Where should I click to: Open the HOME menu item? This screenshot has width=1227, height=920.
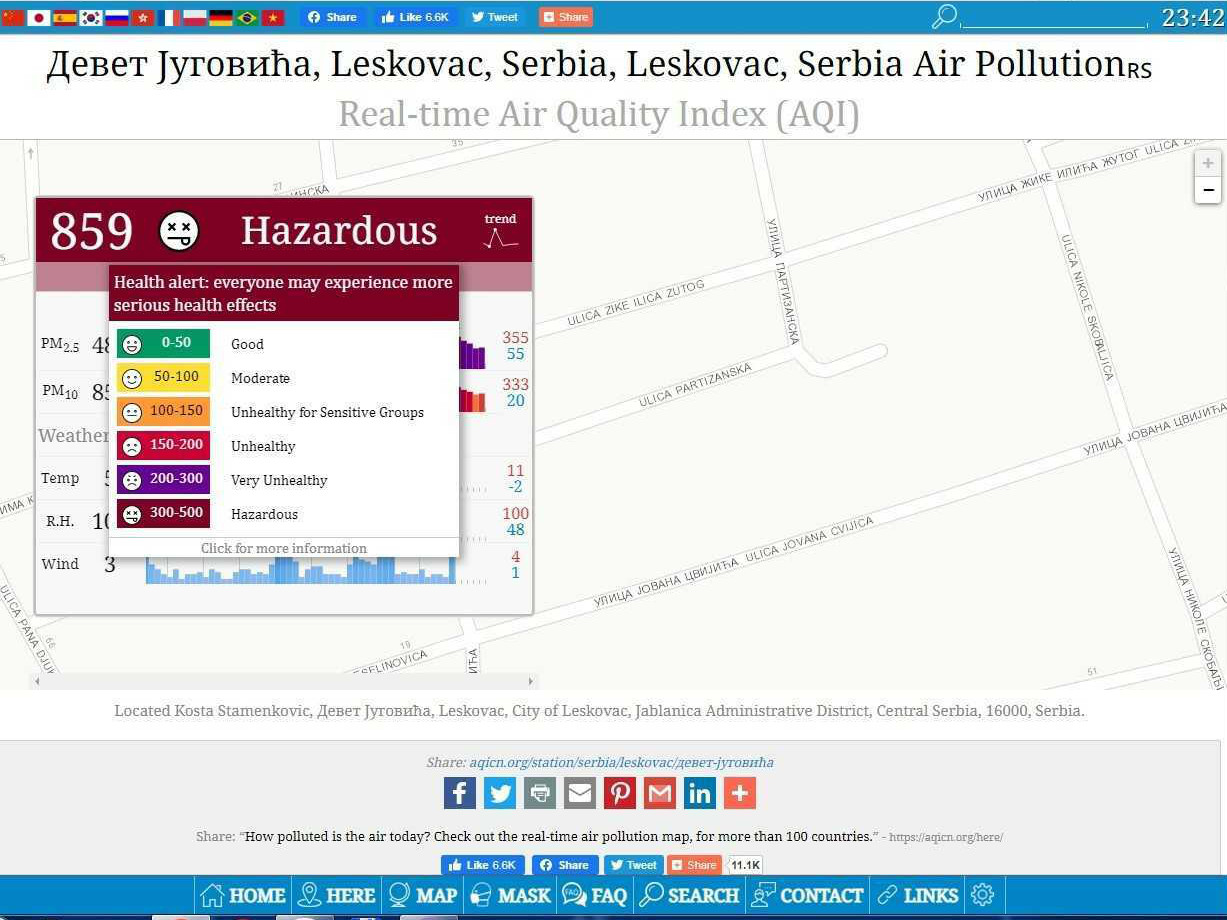click(x=243, y=895)
